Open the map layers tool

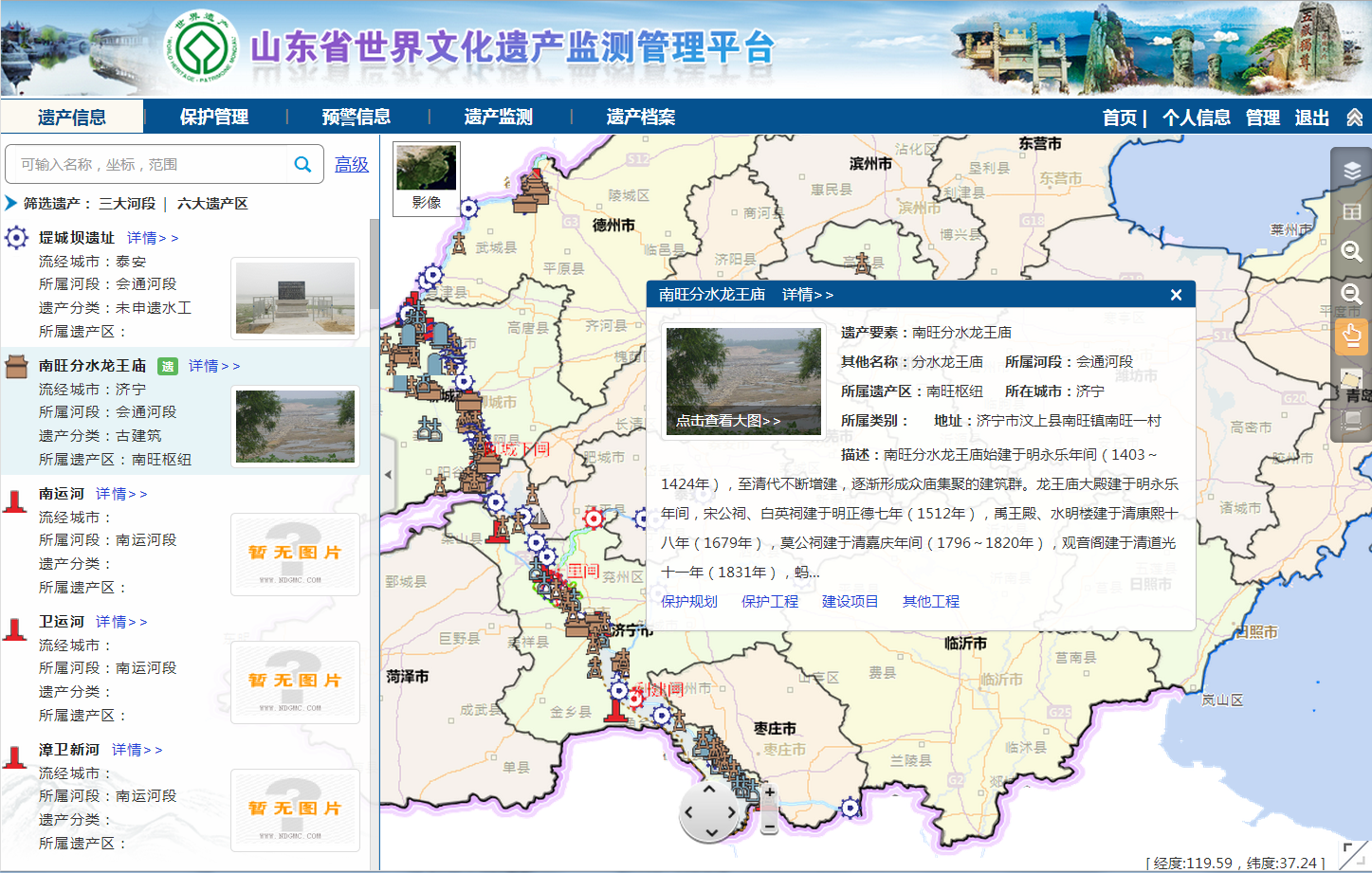pyautogui.click(x=1352, y=171)
